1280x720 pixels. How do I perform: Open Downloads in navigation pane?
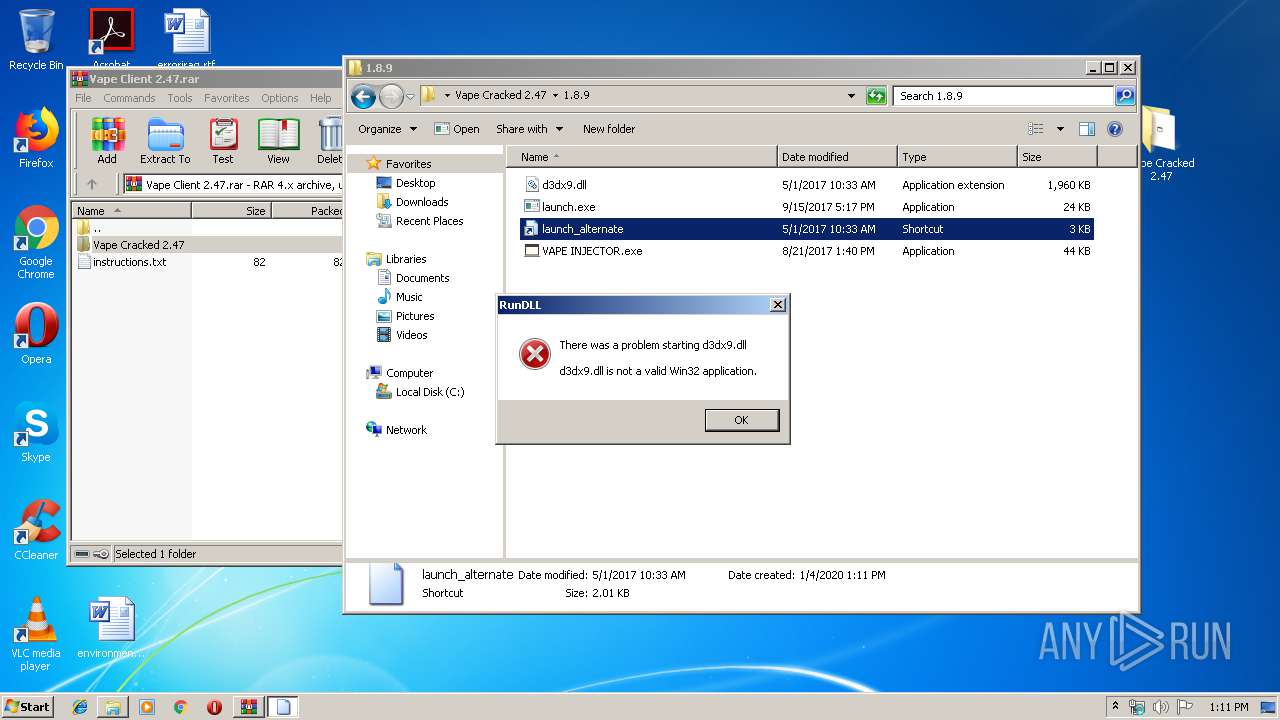tap(412, 202)
